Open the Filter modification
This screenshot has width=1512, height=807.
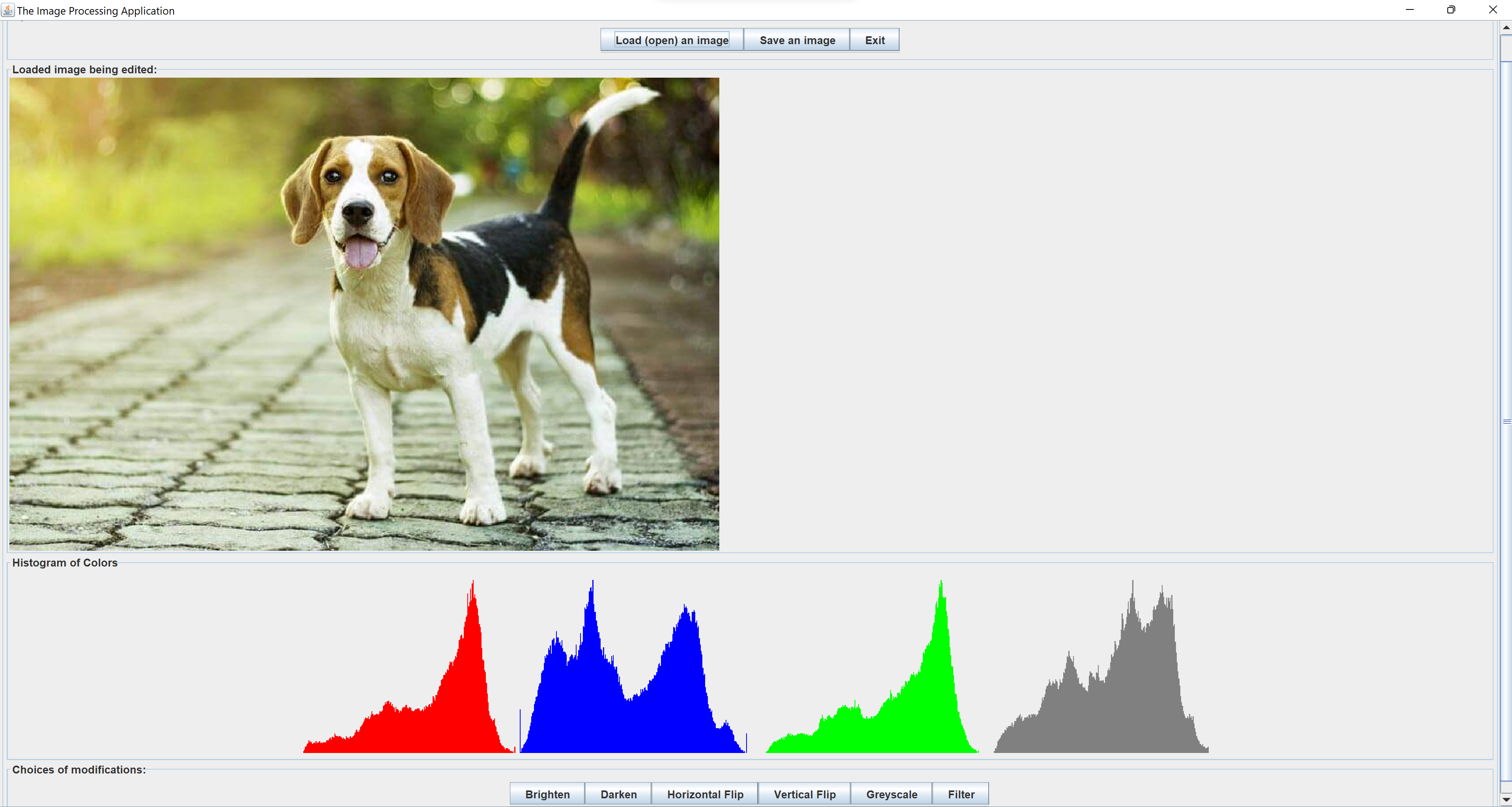(960, 794)
